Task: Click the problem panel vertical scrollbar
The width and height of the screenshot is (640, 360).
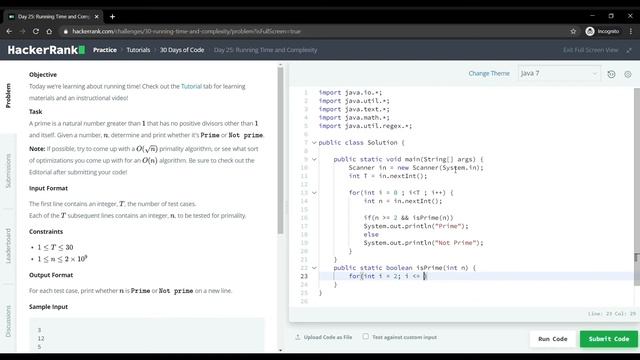Action: [x=280, y=150]
